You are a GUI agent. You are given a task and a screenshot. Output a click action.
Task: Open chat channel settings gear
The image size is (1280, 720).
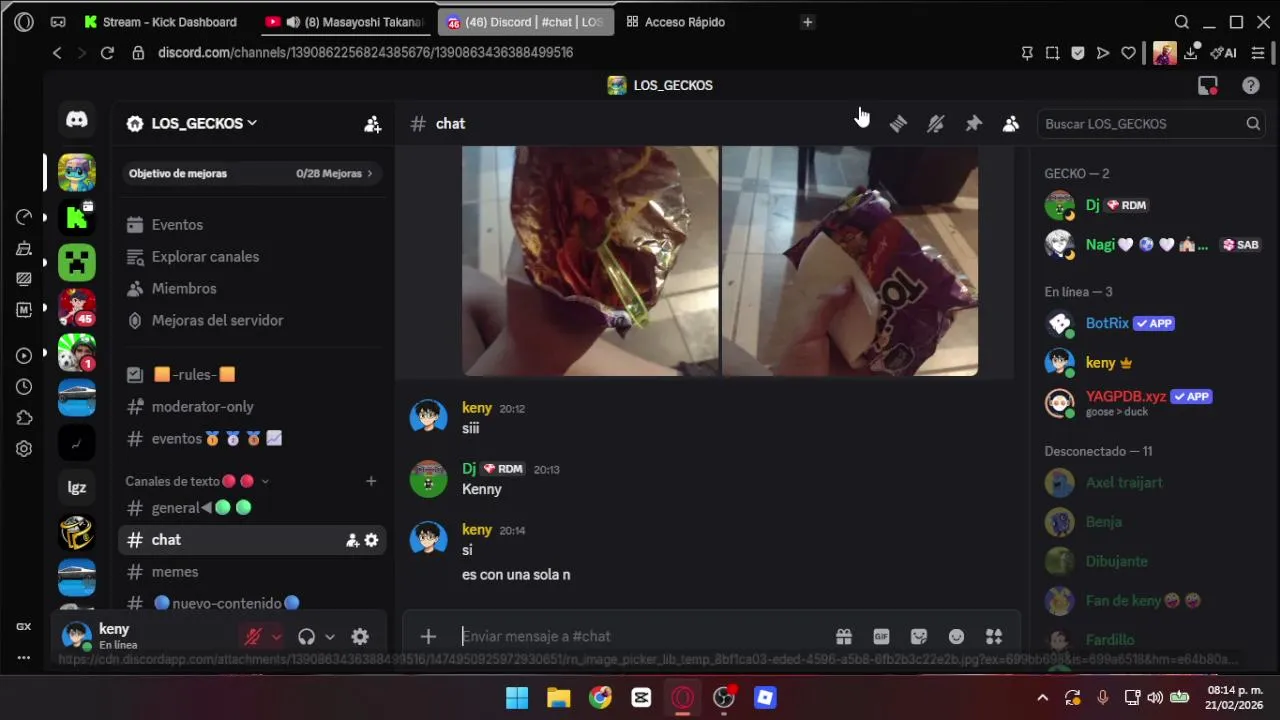(x=371, y=540)
